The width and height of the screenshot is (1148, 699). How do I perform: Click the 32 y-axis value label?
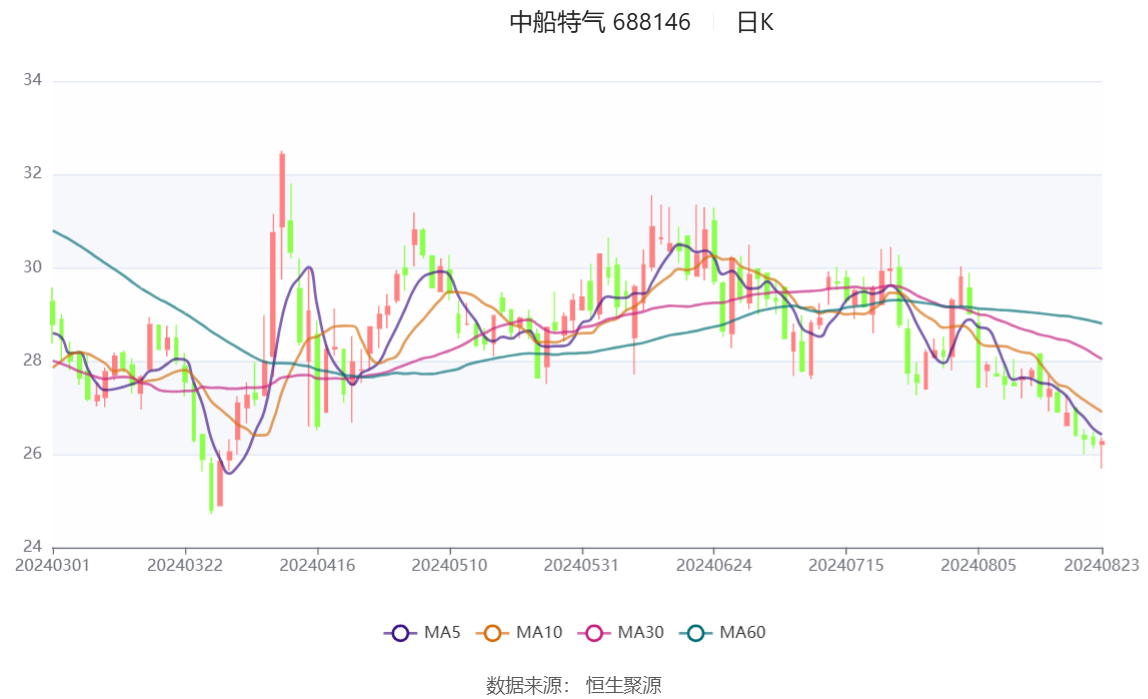click(32, 173)
